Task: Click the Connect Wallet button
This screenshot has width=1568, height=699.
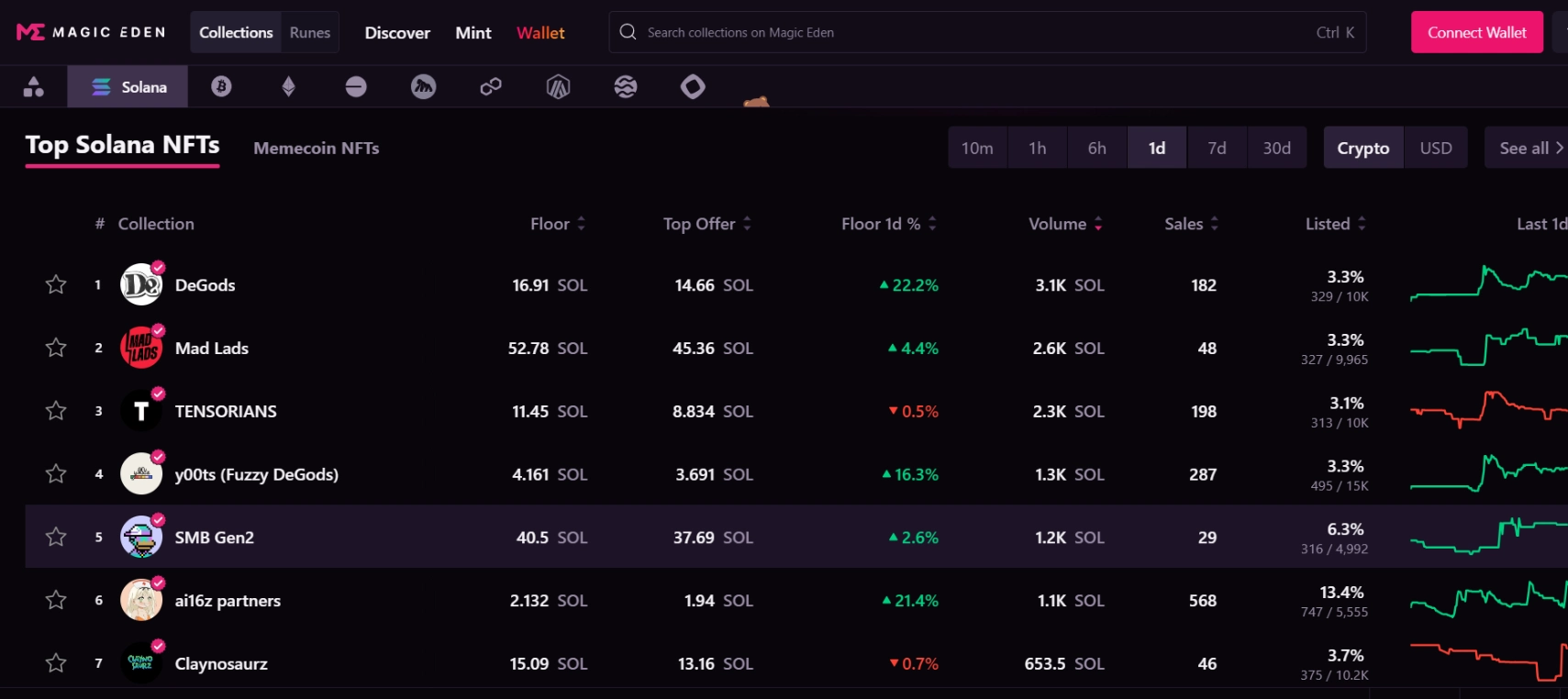Action: coord(1477,32)
